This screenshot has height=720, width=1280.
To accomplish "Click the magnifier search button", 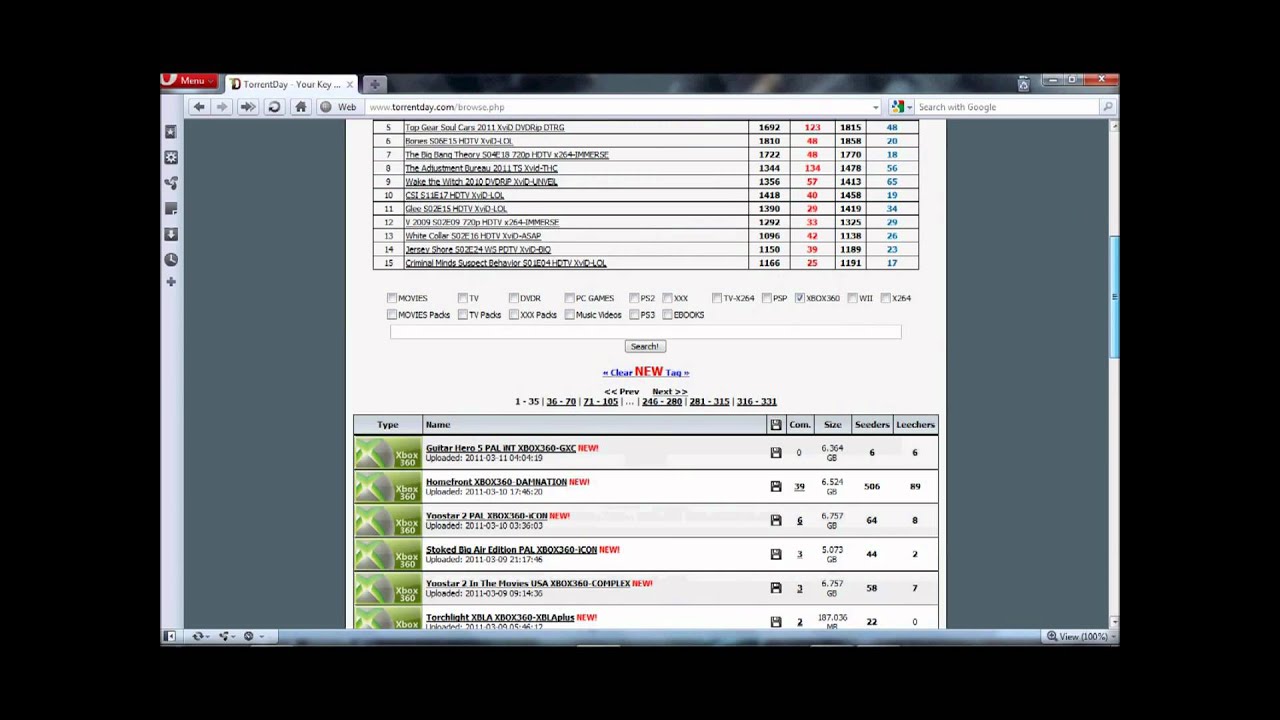I will click(1107, 107).
